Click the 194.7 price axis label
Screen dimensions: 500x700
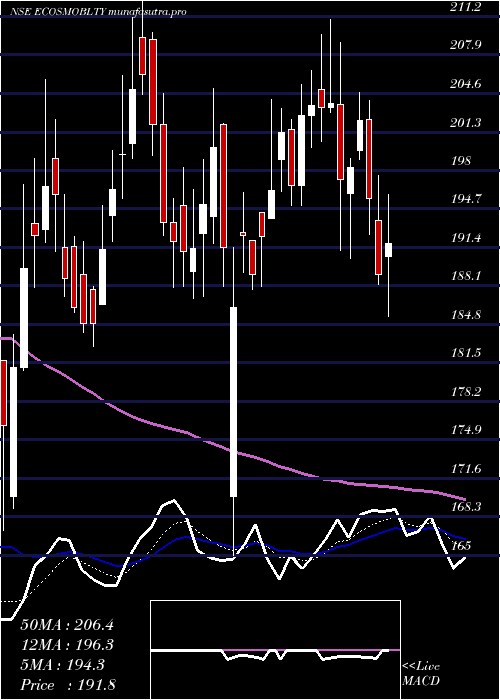coord(468,199)
